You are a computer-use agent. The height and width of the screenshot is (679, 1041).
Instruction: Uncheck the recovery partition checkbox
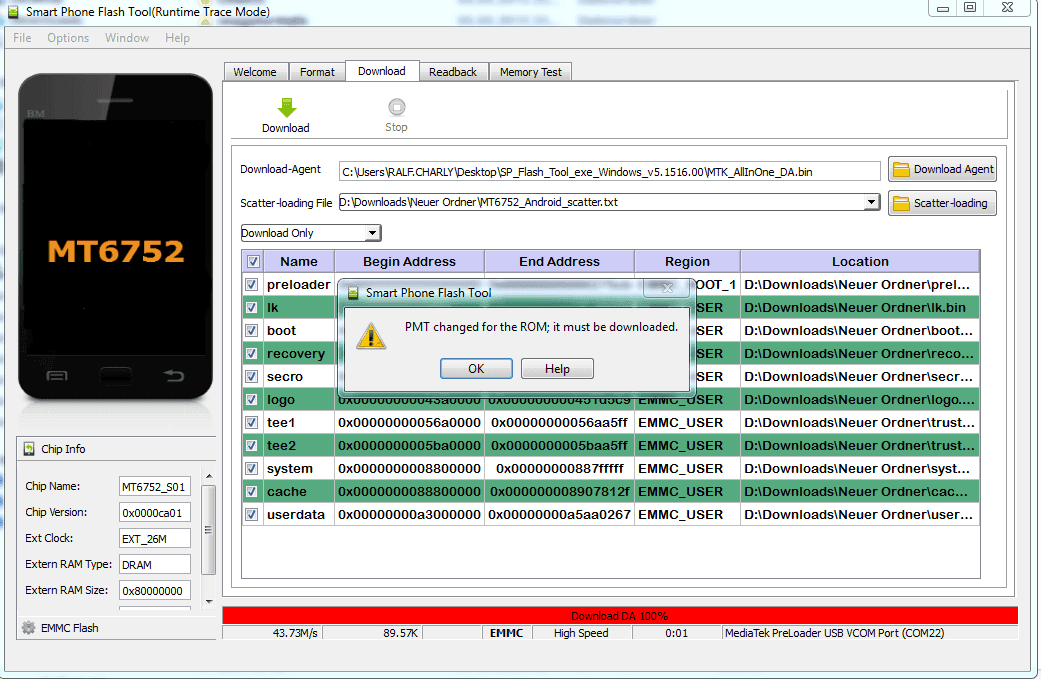tap(252, 354)
